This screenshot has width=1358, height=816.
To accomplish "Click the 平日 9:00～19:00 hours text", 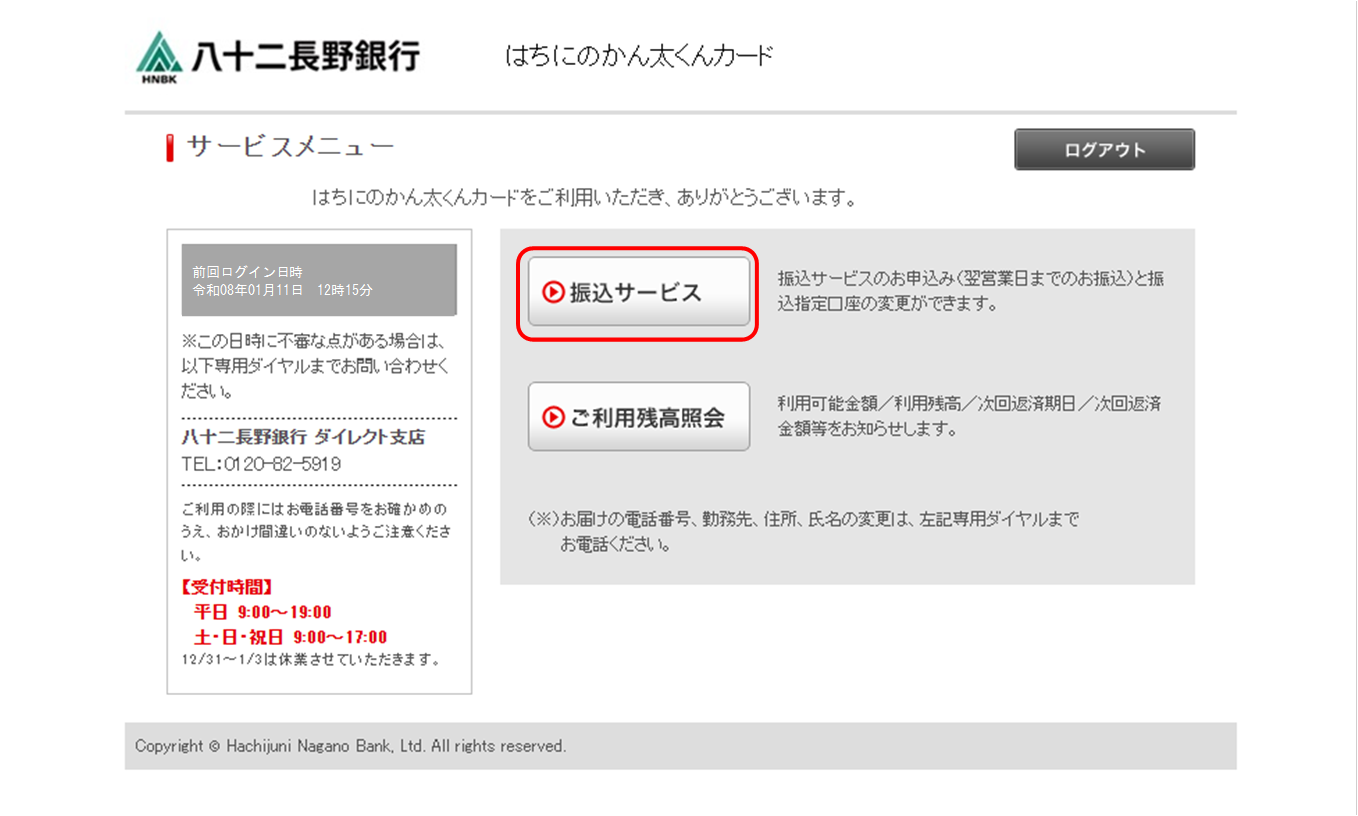I will pos(262,612).
